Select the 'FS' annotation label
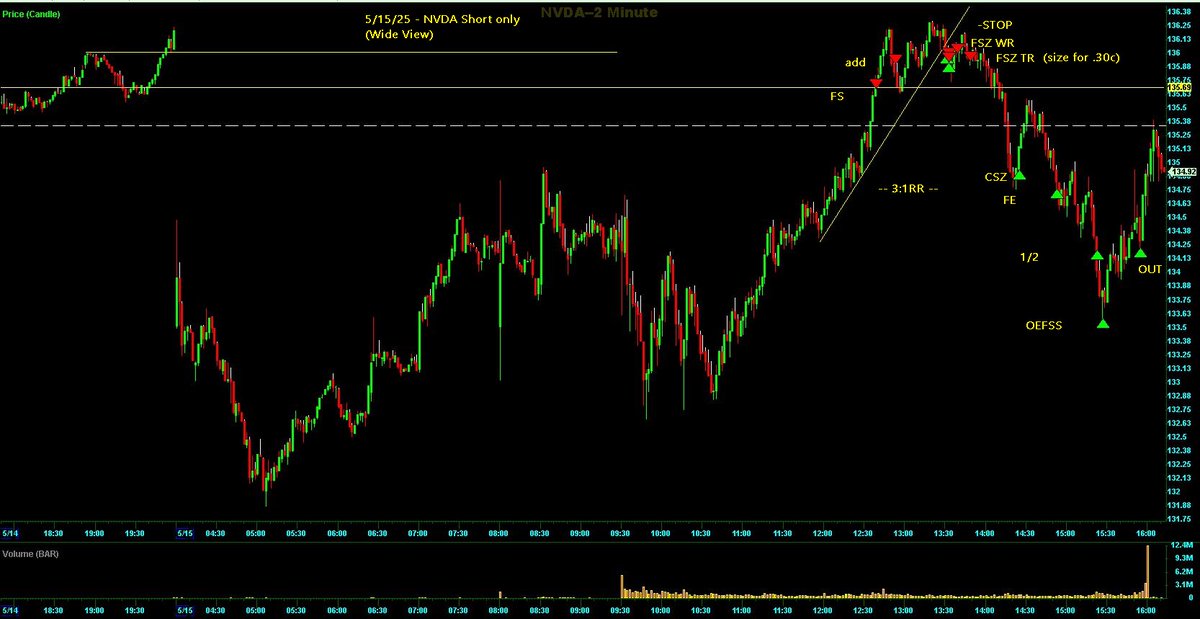Screen dimensions: 1200x619 pyautogui.click(x=837, y=97)
